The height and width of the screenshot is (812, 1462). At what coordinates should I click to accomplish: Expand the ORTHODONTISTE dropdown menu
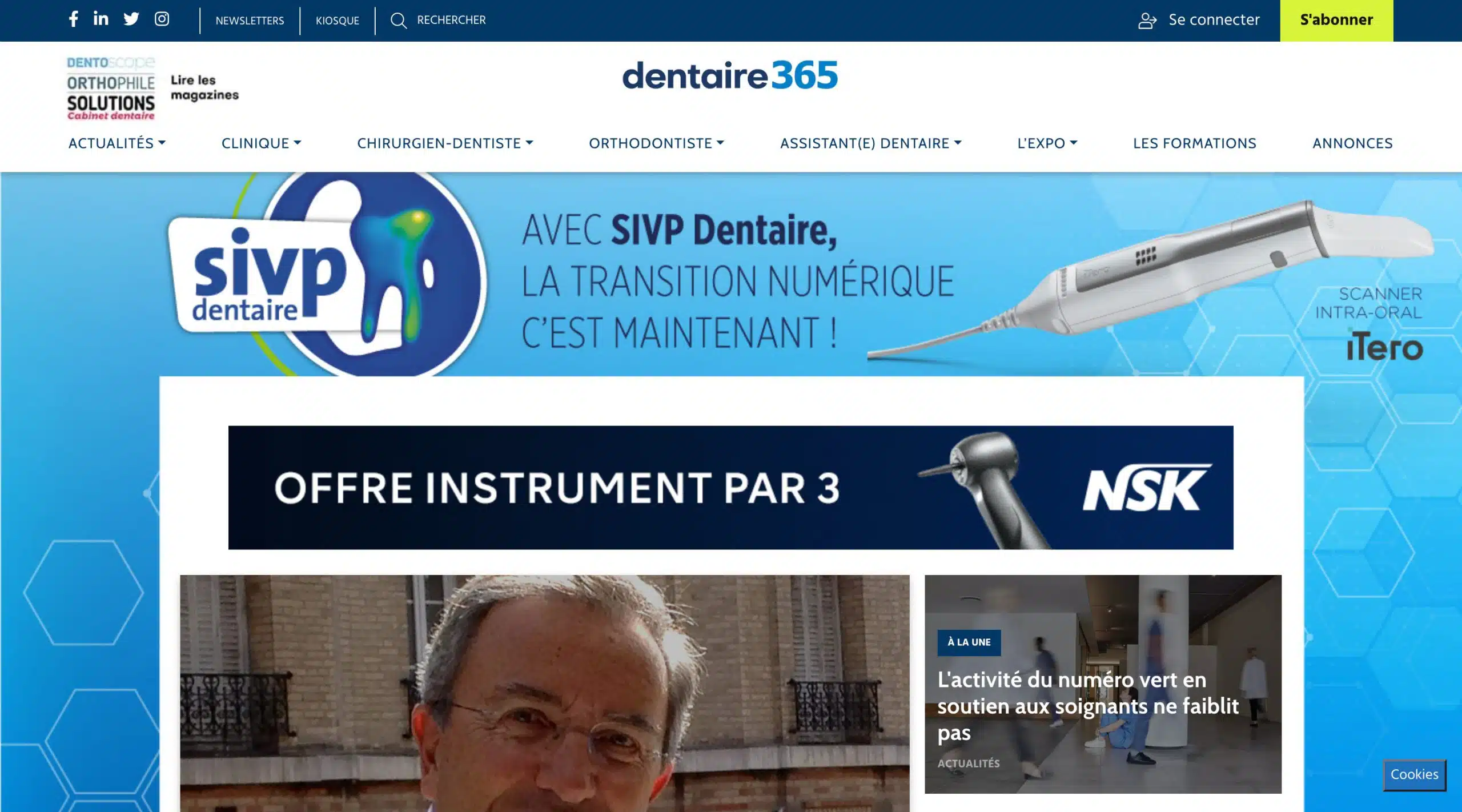pyautogui.click(x=656, y=143)
